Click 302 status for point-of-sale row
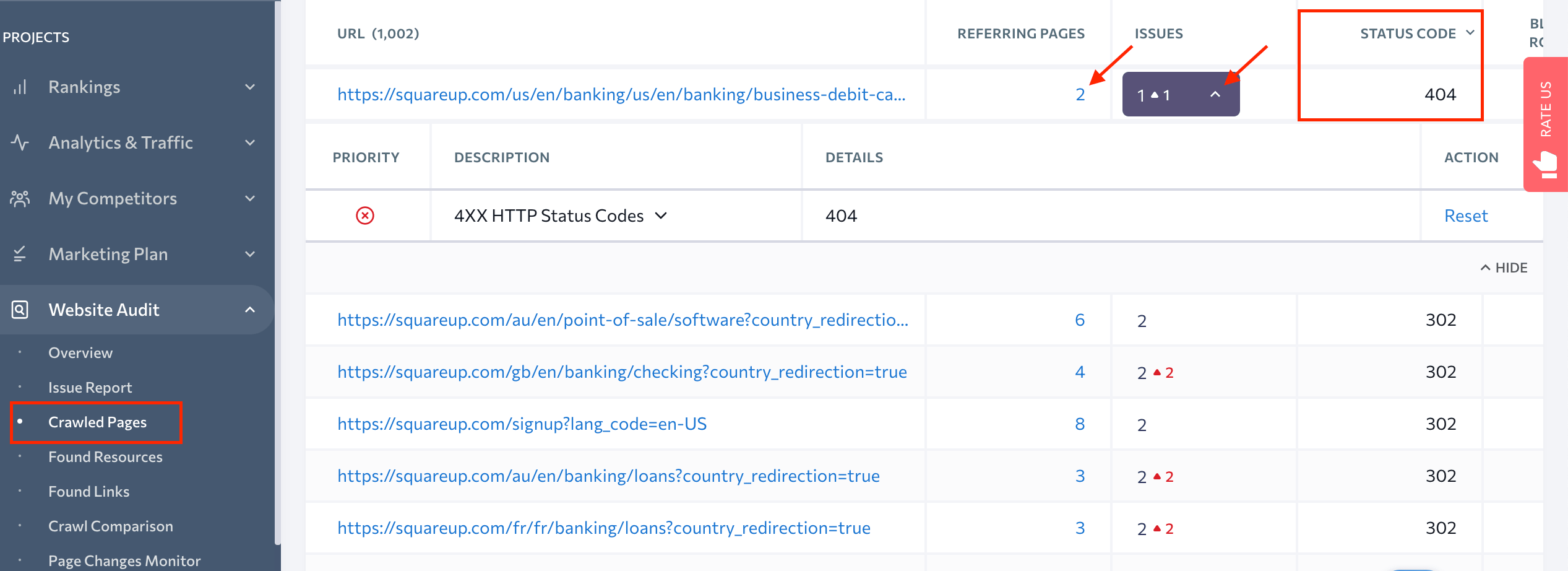This screenshot has width=1568, height=571. point(1441,320)
